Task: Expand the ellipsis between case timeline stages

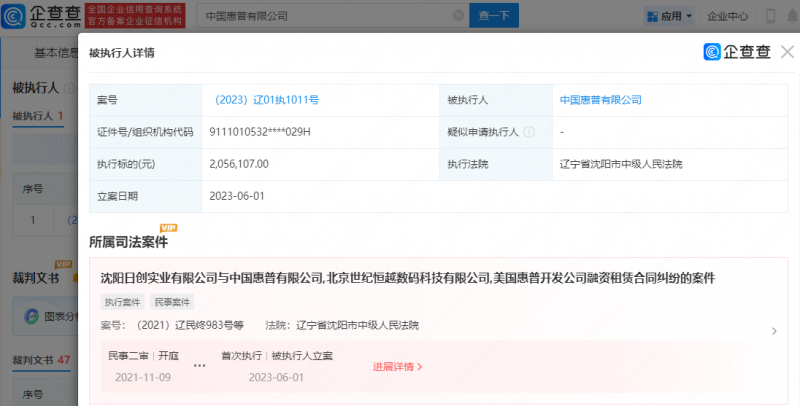Action: 199,366
